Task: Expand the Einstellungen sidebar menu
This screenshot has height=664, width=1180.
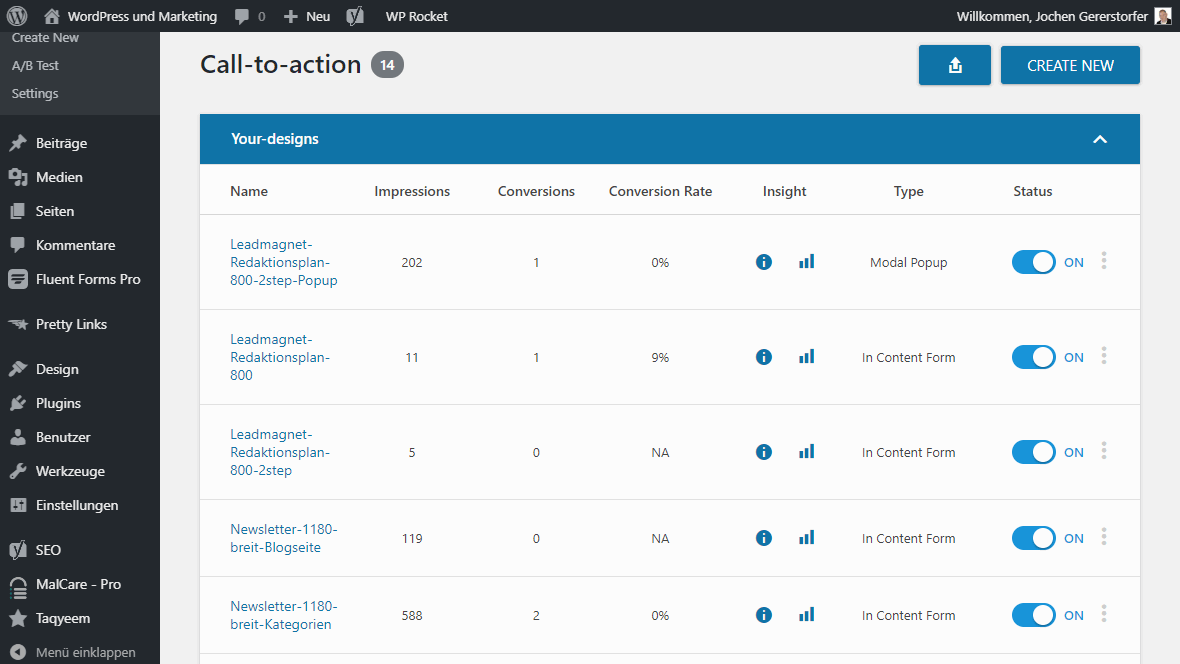Action: pyautogui.click(x=74, y=505)
